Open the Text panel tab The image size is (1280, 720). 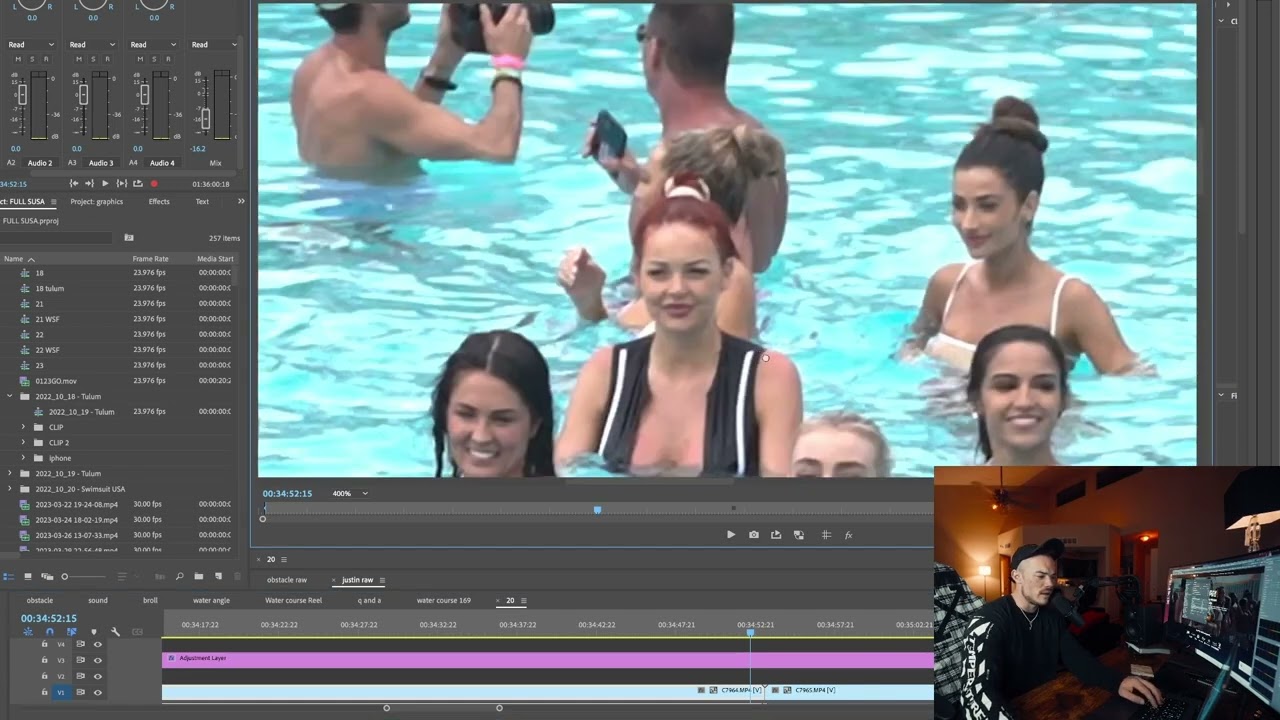point(202,202)
